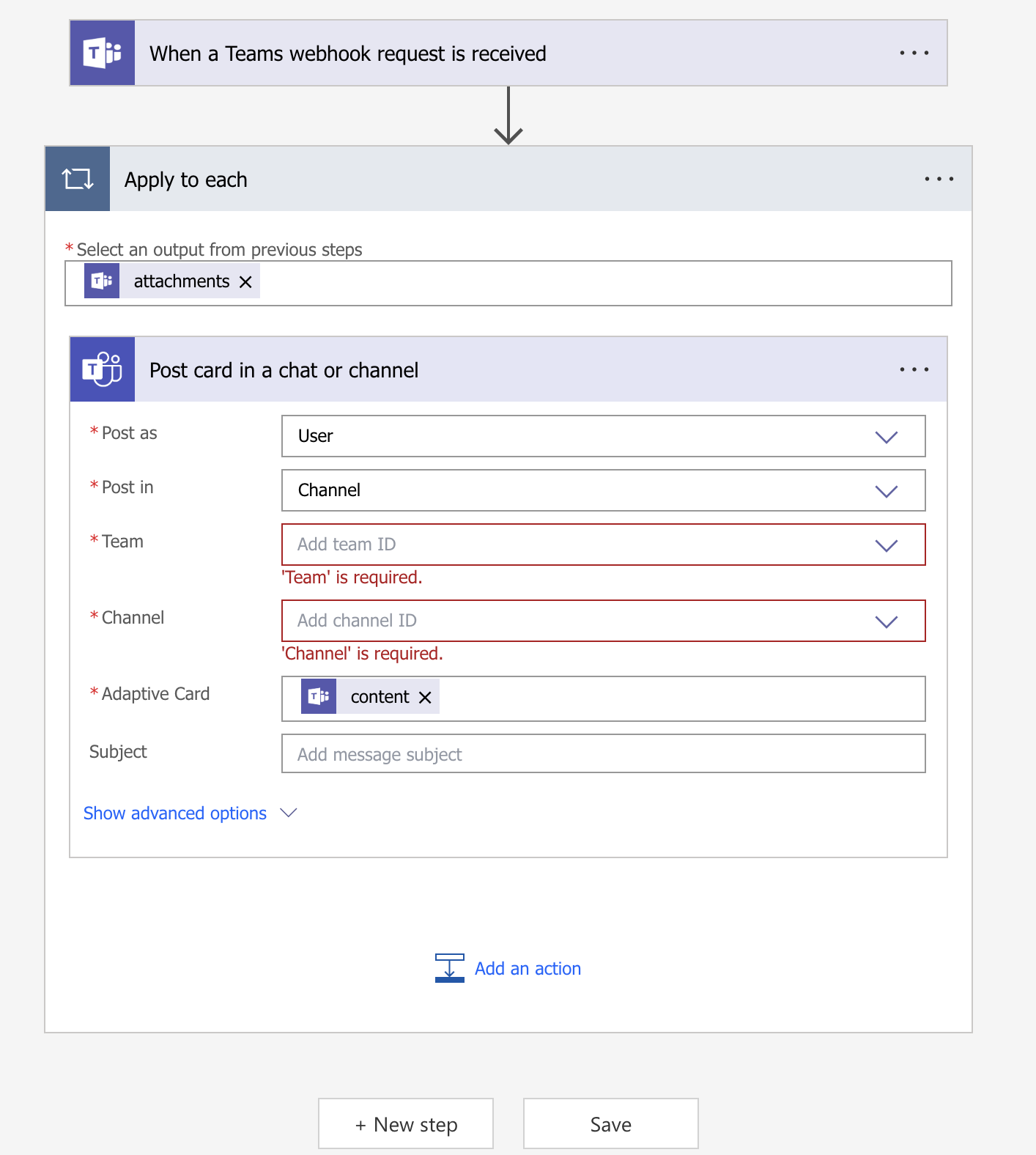Click the Add an action icon
This screenshot has height=1155, width=1036.
(x=449, y=968)
